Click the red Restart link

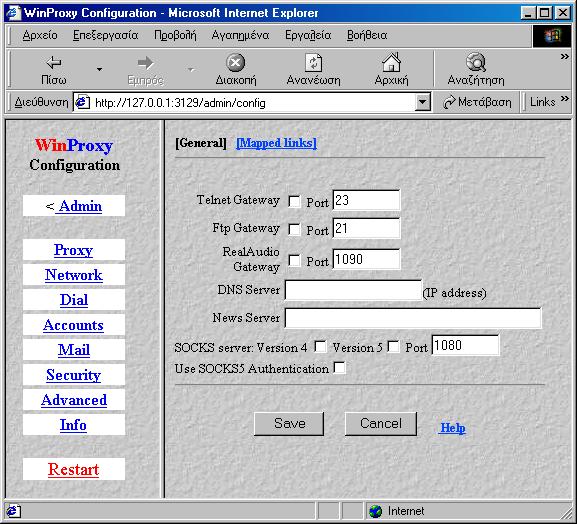[x=73, y=469]
